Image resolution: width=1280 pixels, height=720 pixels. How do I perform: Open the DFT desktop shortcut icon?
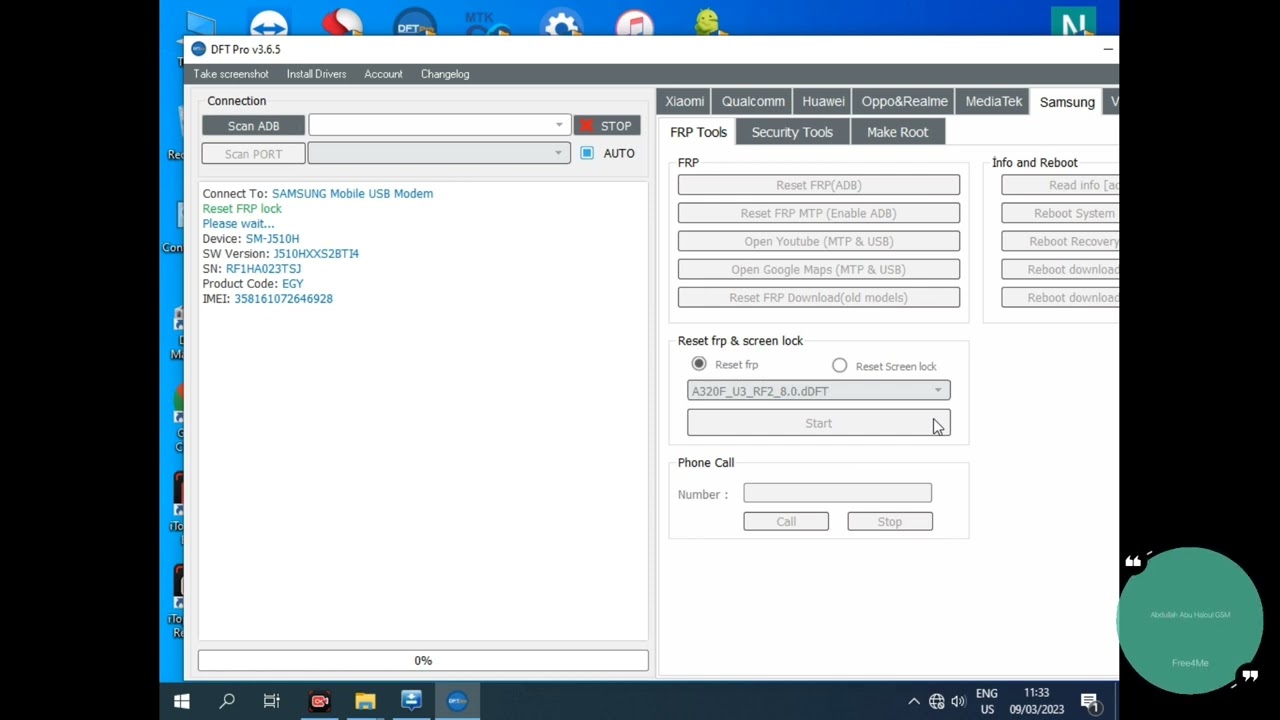[x=415, y=22]
